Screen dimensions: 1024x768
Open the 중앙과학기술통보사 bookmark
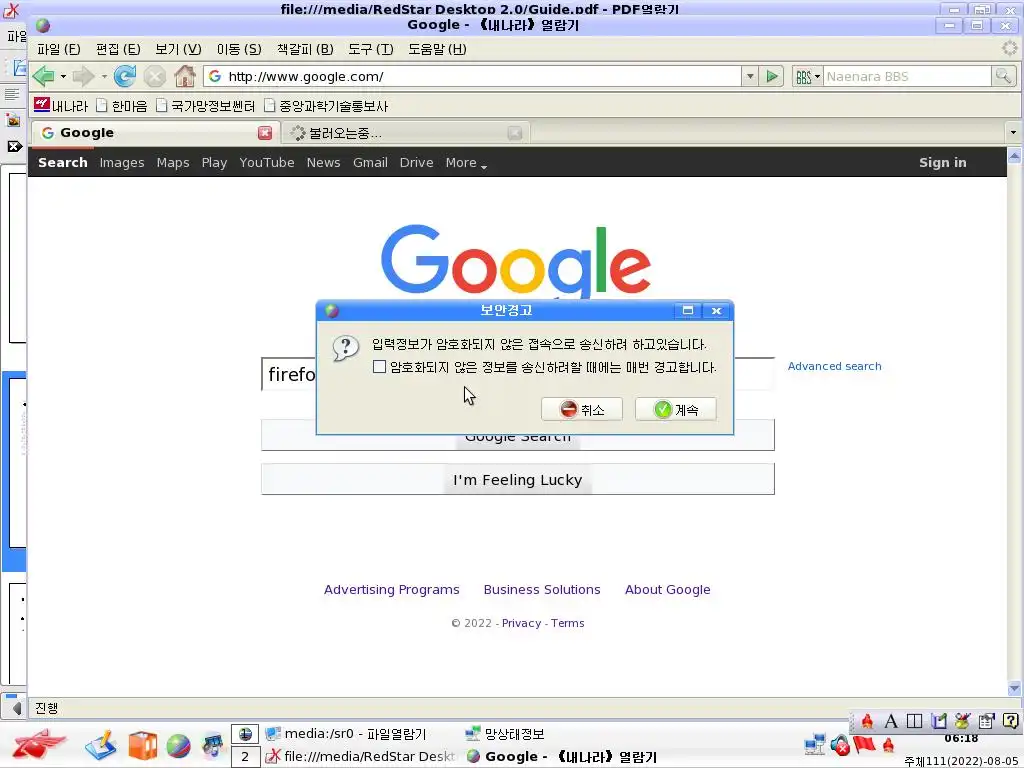[326, 106]
